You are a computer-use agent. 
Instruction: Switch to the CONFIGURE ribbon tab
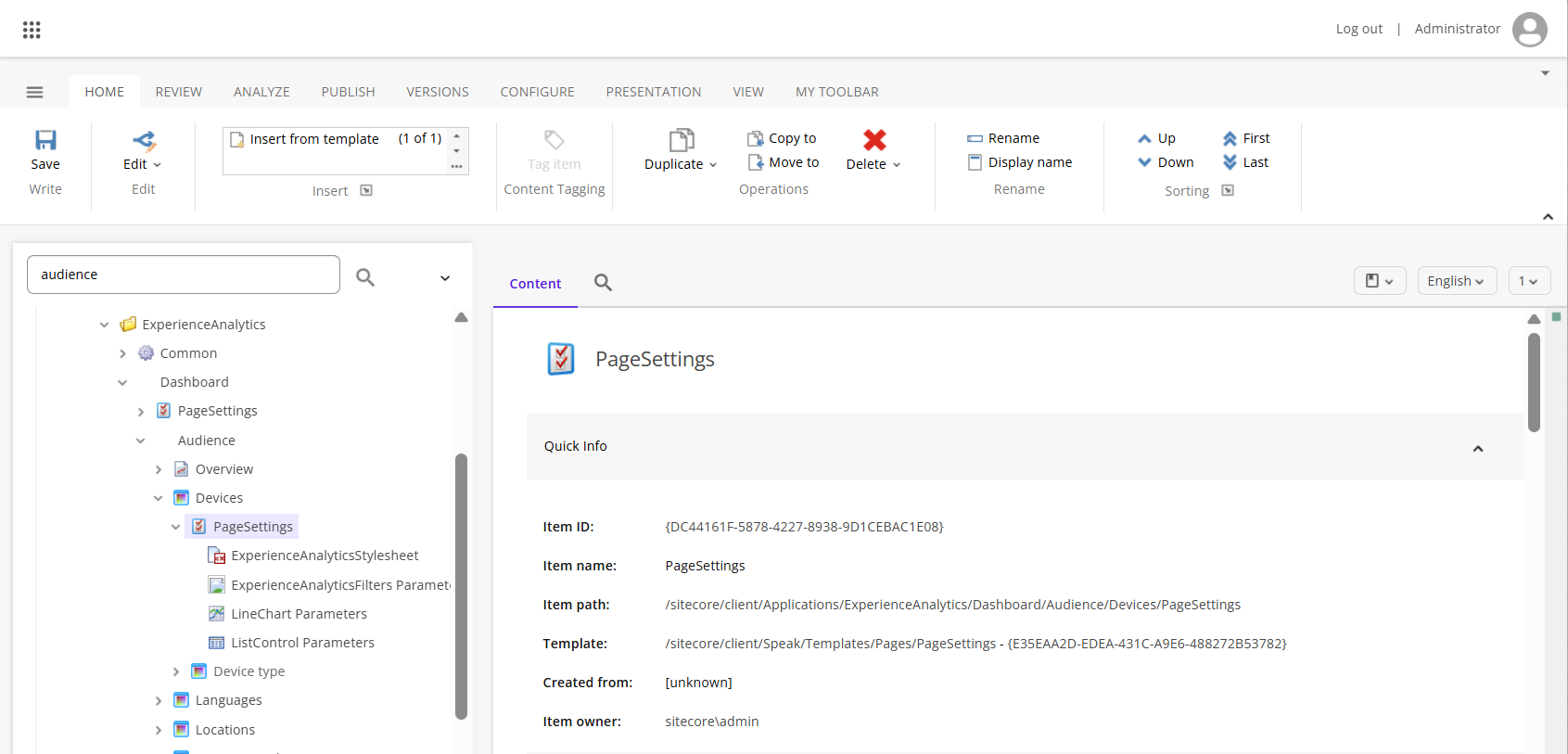pyautogui.click(x=538, y=92)
